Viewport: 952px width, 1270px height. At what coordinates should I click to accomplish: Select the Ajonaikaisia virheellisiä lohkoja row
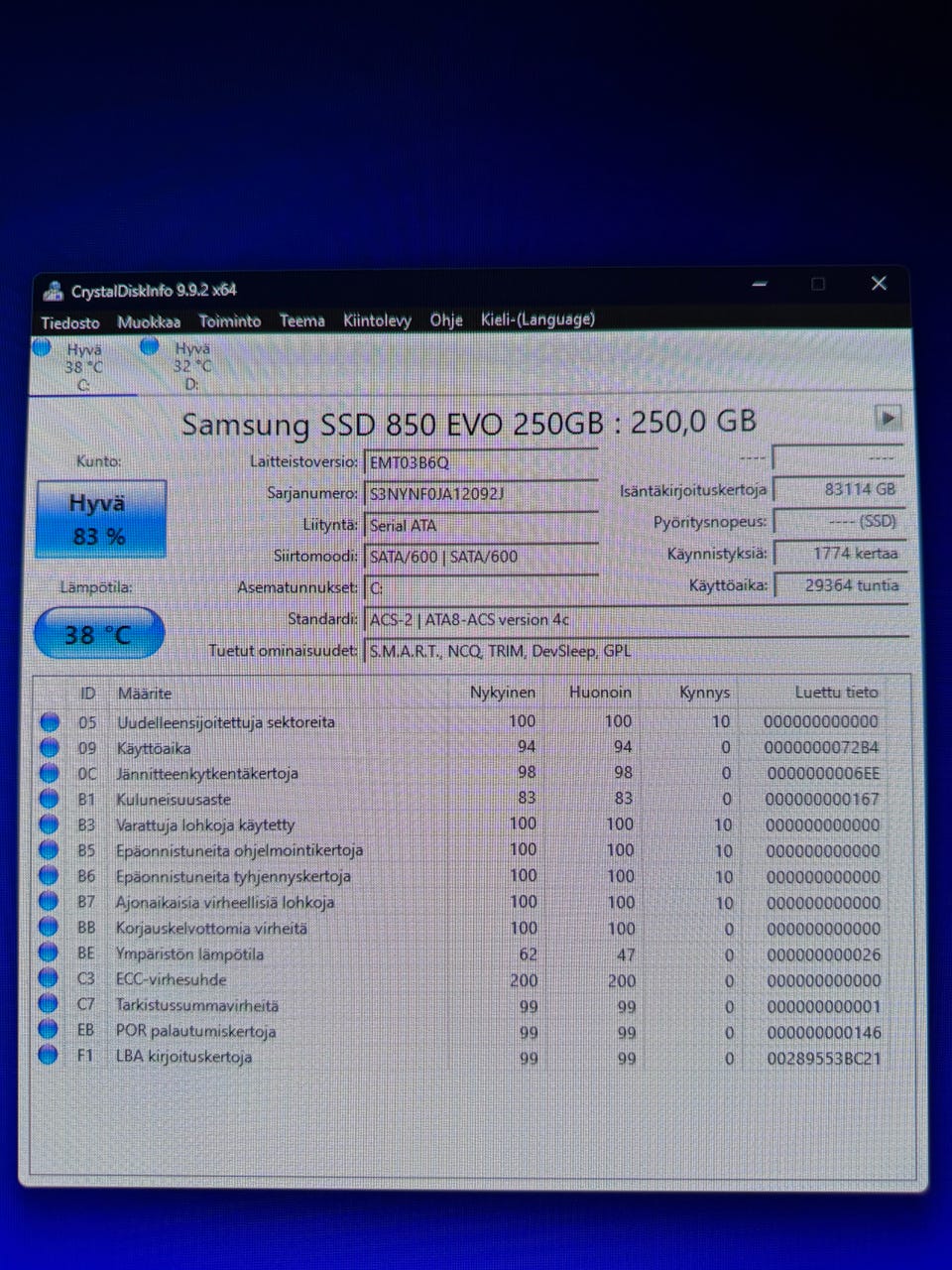(x=471, y=903)
